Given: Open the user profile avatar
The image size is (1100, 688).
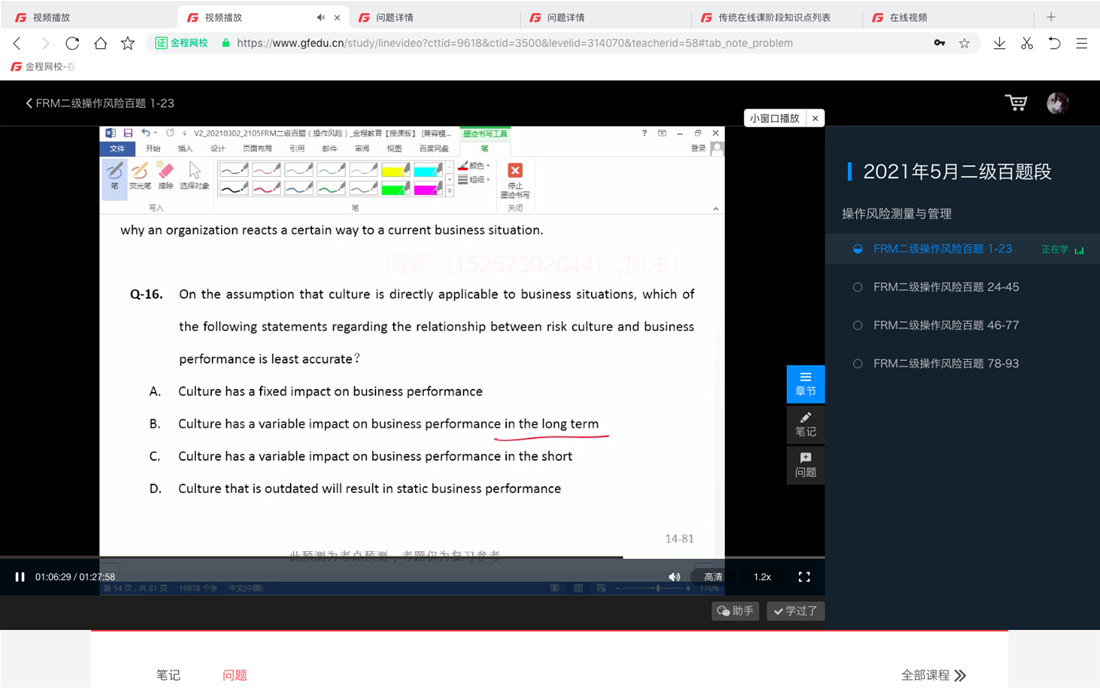Looking at the screenshot, I should pyautogui.click(x=1057, y=103).
